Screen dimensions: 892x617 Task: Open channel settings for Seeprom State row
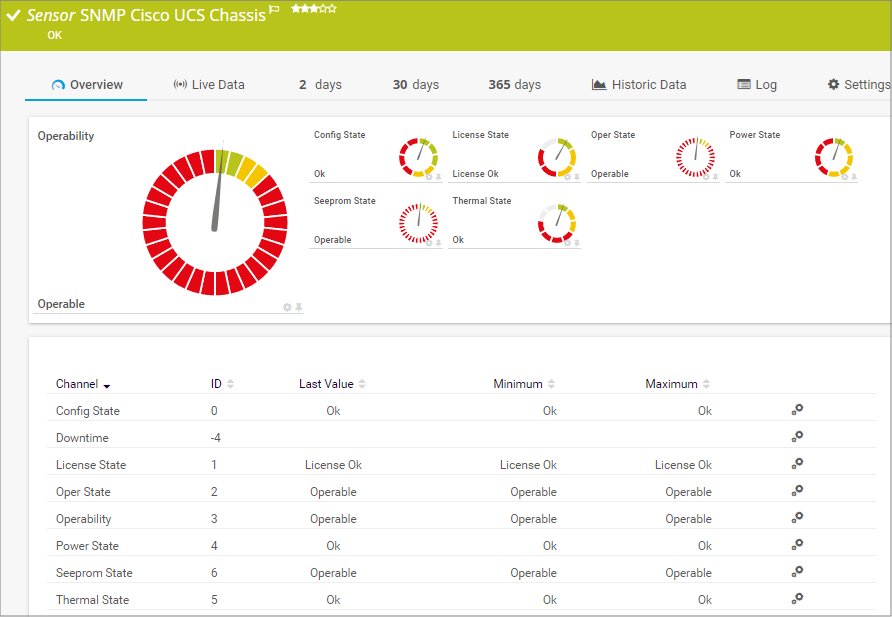pos(797,572)
